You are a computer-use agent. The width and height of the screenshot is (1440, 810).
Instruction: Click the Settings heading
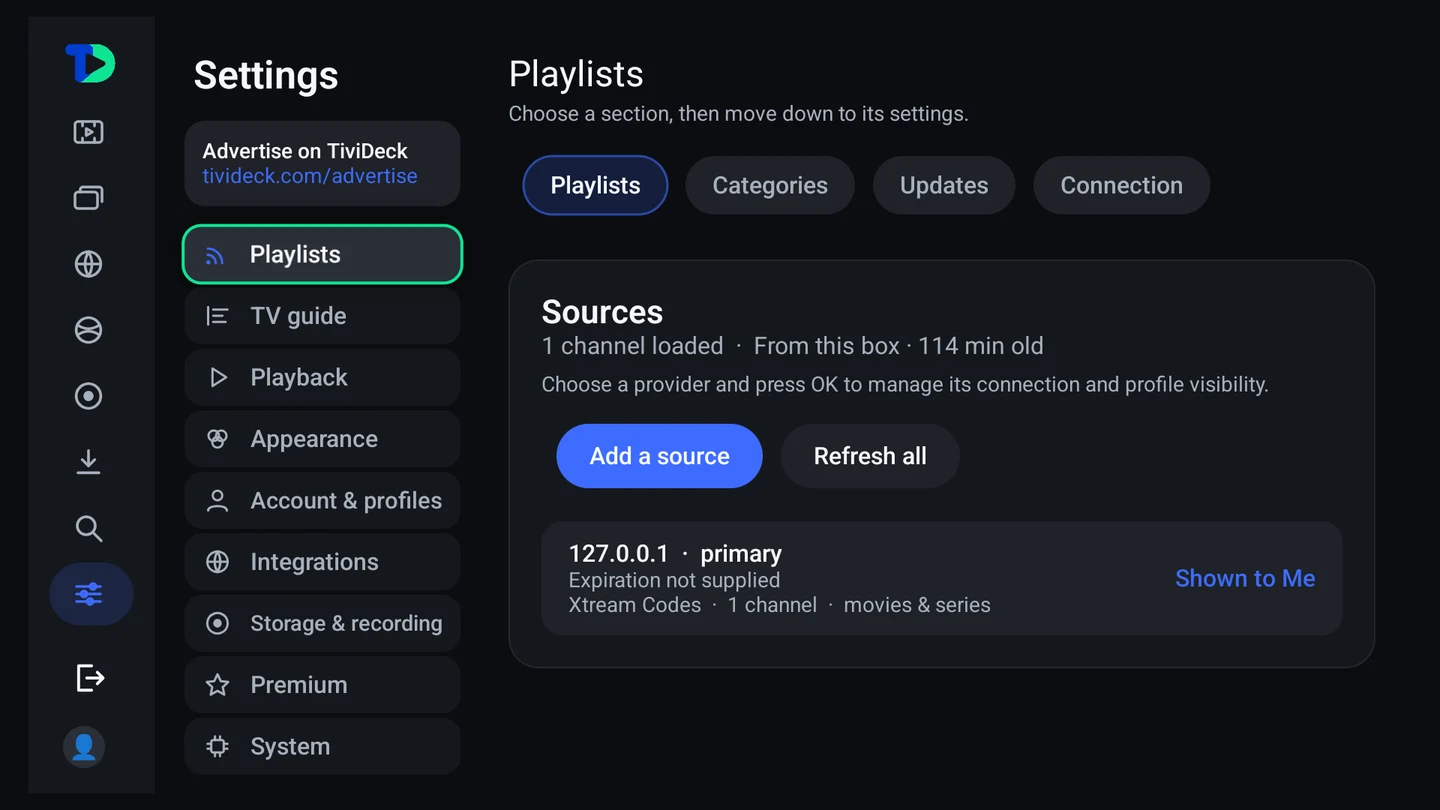click(x=266, y=76)
